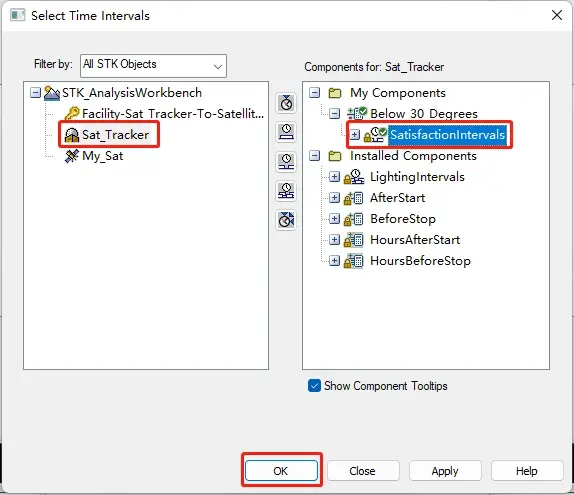Click the Facility-Sat_Tracker-To-Satellite access key icon
The image size is (574, 495).
[x=72, y=114]
